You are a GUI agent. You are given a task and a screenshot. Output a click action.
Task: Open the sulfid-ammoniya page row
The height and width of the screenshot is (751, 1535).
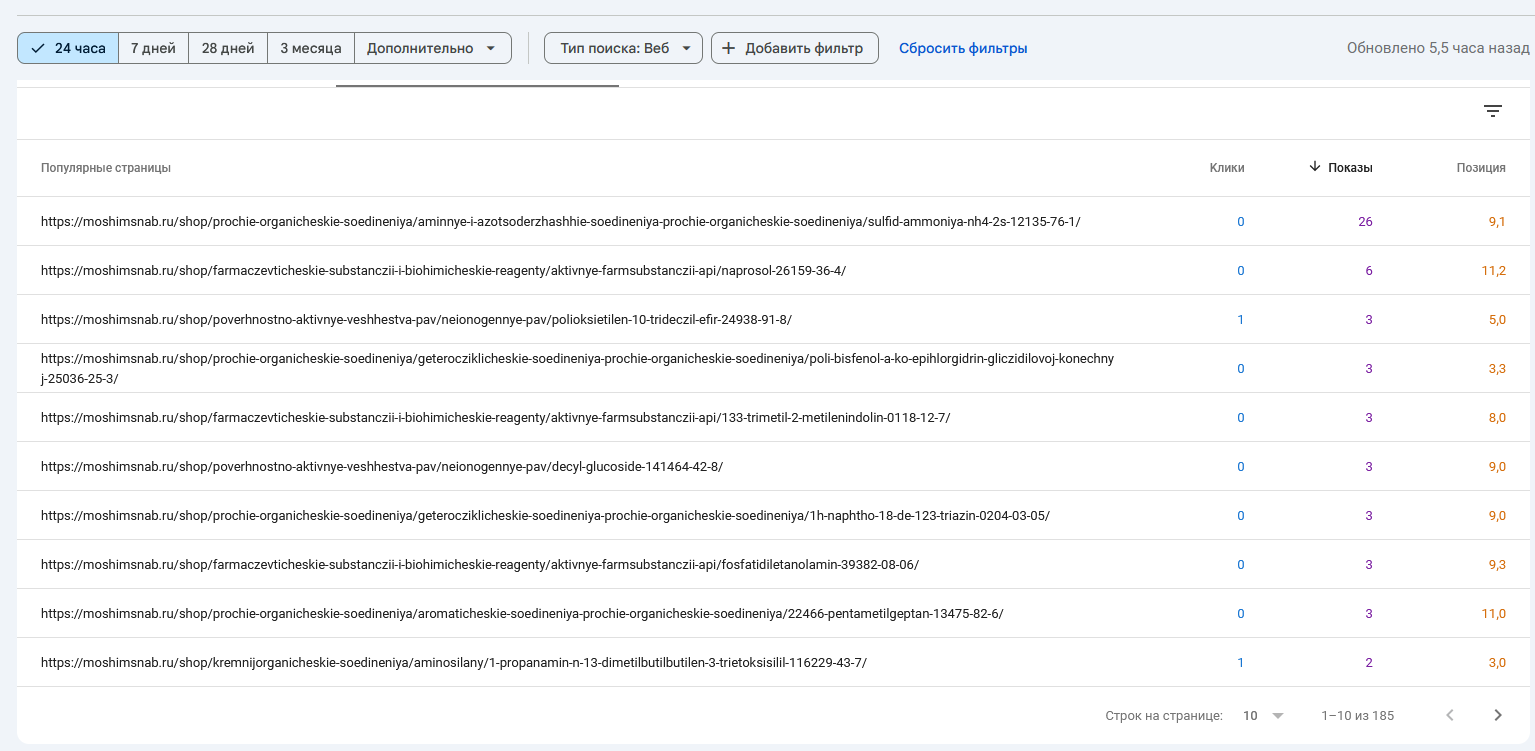tap(560, 221)
